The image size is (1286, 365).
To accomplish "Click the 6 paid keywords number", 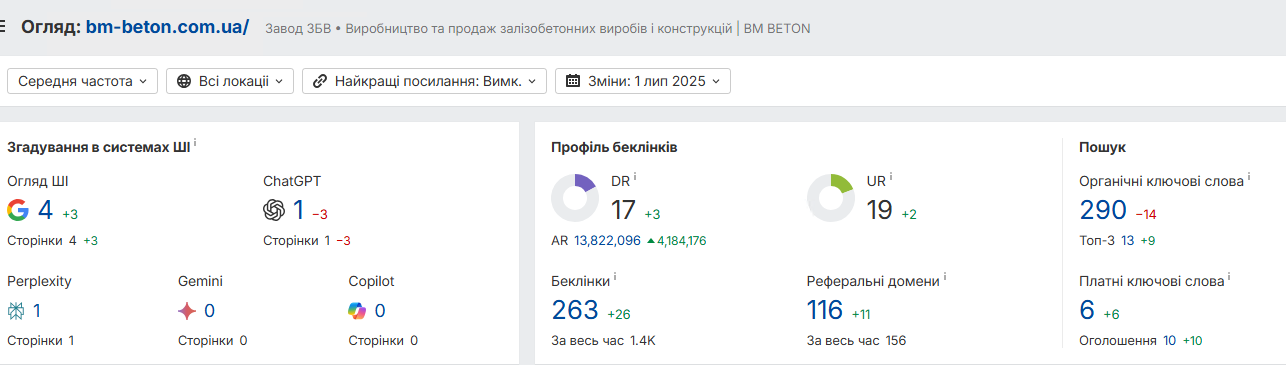I will [1087, 311].
